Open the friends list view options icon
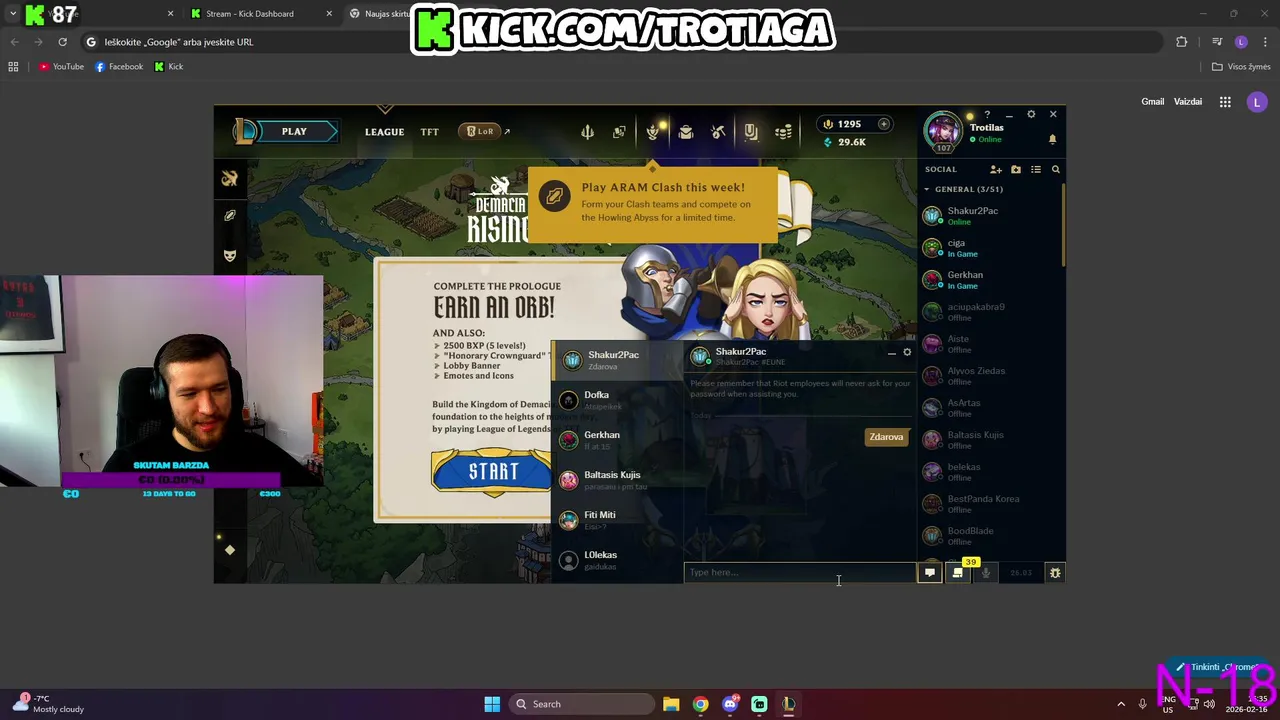 tap(1036, 170)
